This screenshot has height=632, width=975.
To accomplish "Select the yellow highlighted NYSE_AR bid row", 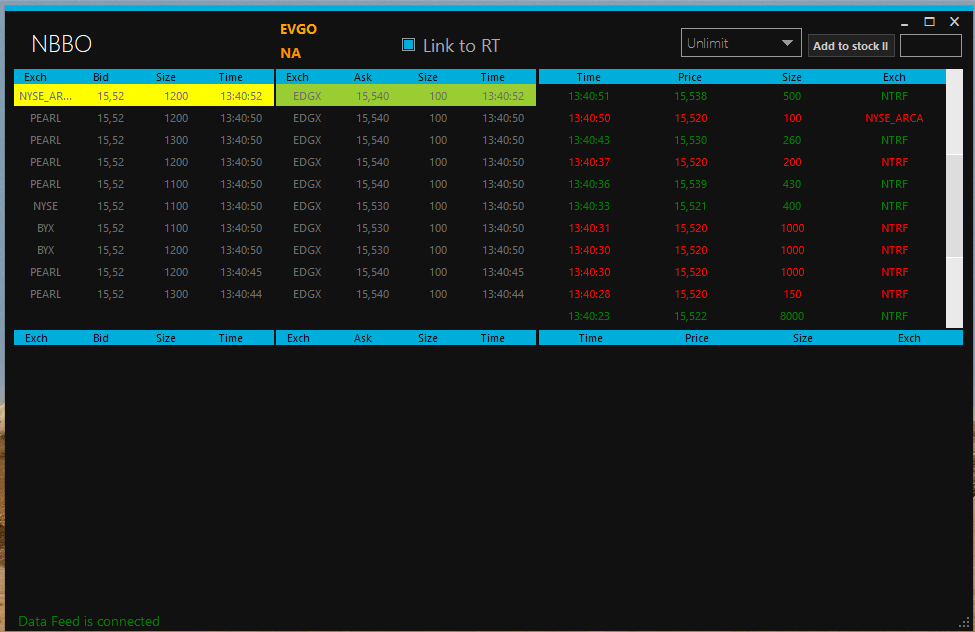I will pyautogui.click(x=143, y=96).
